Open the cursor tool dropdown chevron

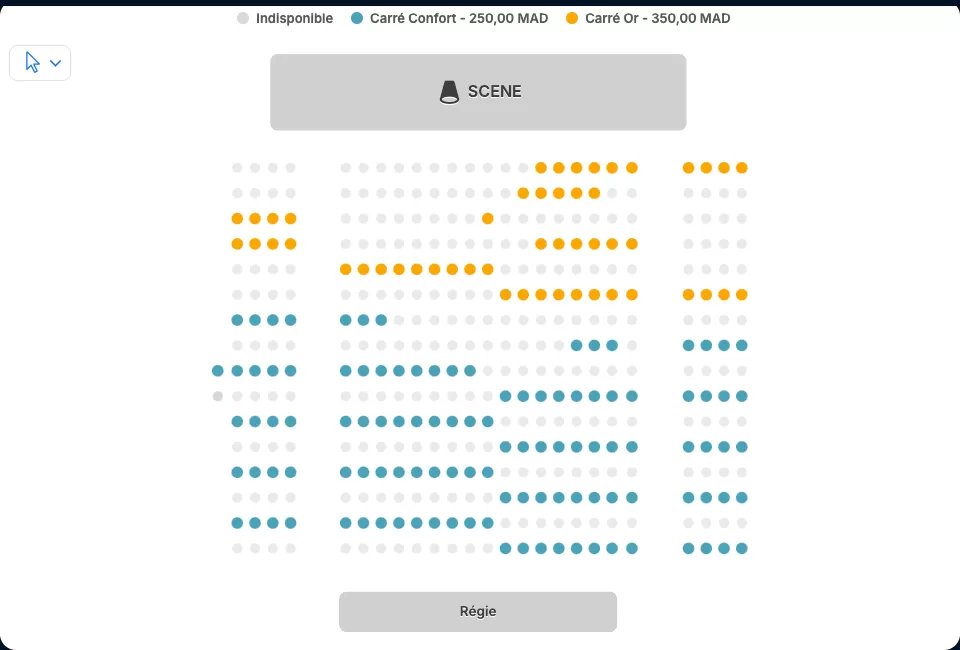(55, 63)
